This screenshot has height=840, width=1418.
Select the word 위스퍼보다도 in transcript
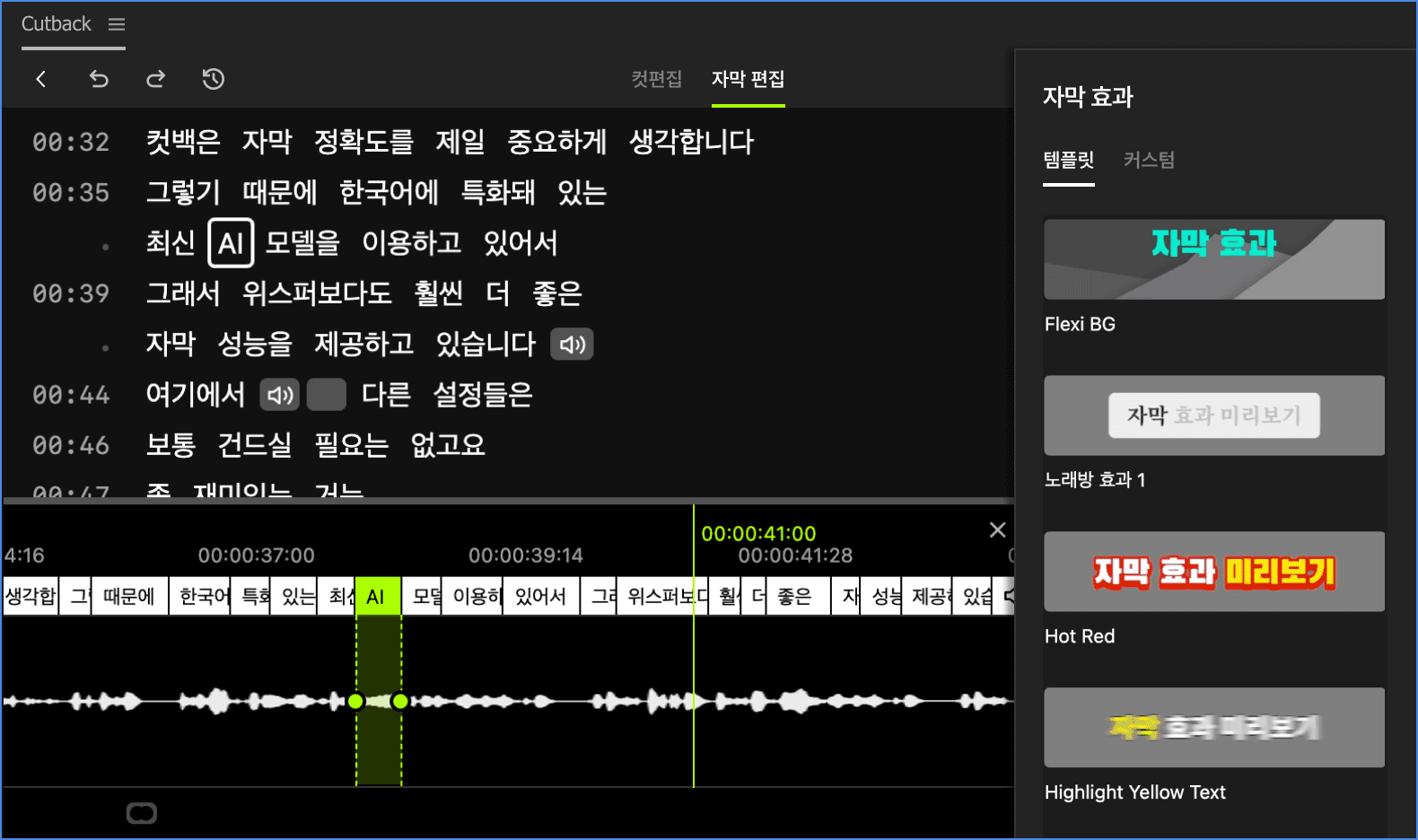coord(317,293)
